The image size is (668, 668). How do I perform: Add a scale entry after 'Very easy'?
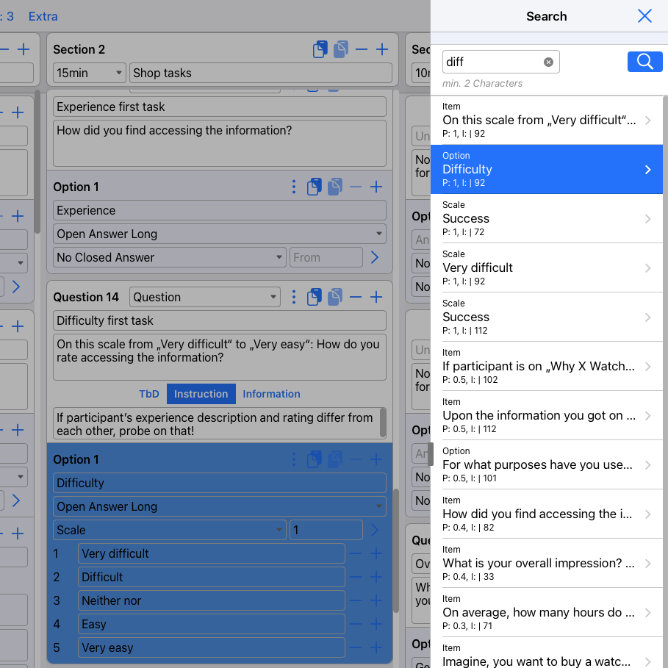coord(376,648)
